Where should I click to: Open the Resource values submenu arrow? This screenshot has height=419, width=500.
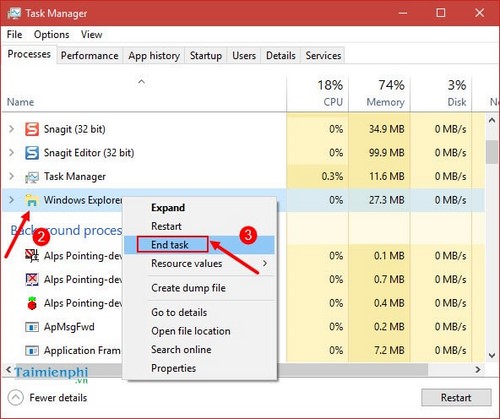(265, 263)
